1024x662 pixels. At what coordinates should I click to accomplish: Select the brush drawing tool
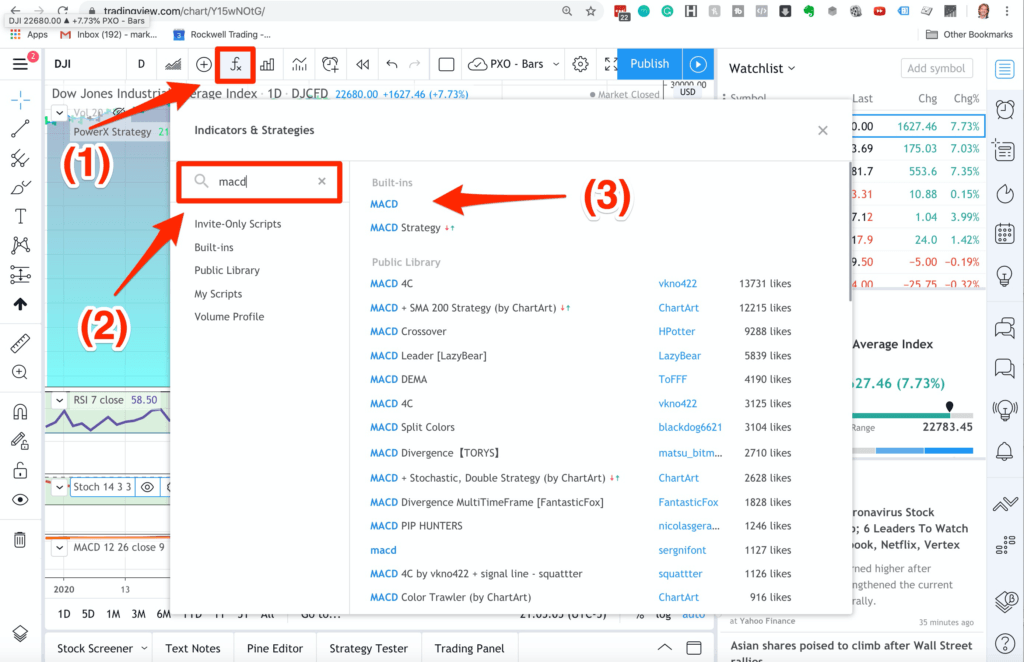coord(20,188)
